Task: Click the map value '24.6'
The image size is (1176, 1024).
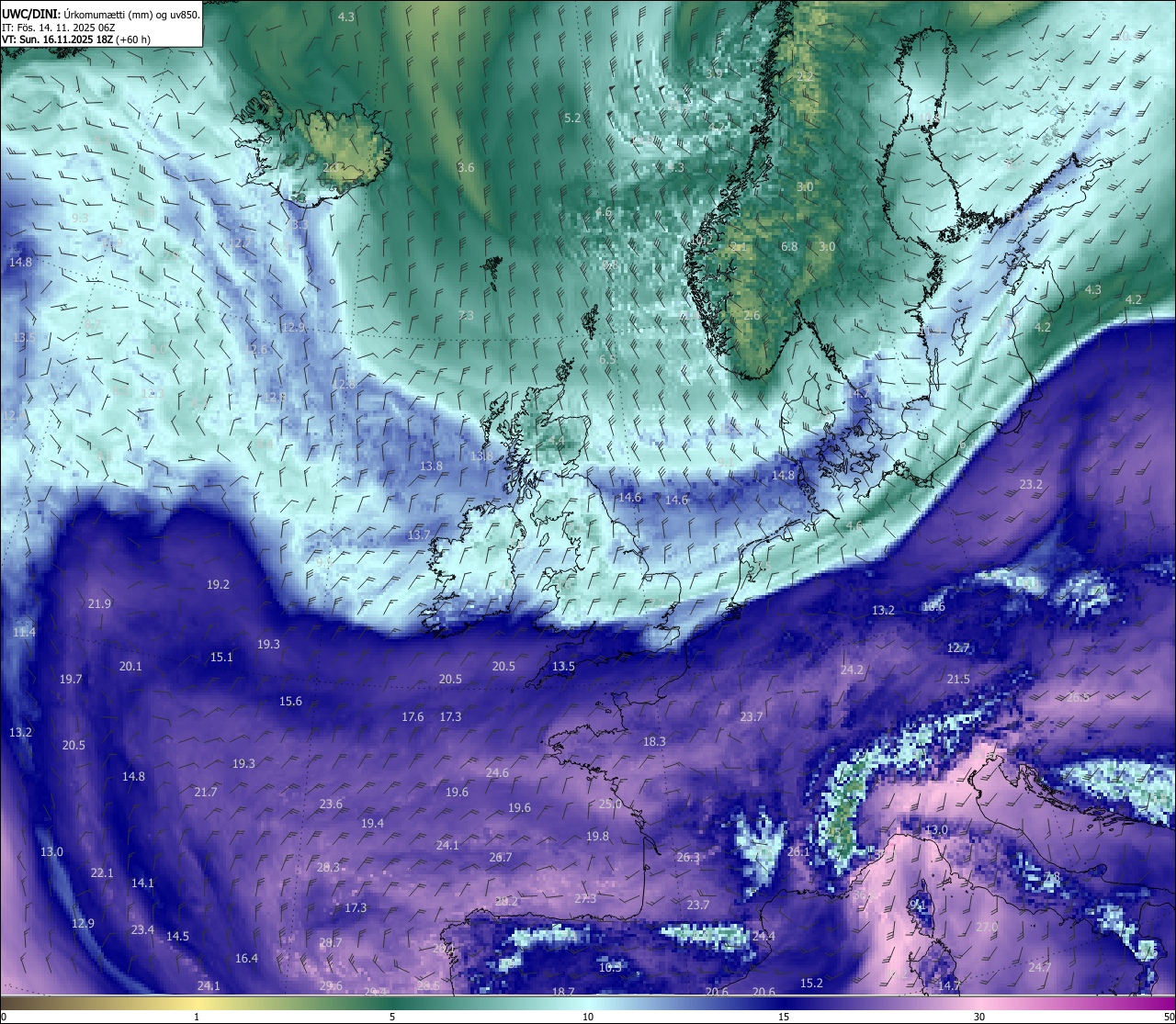Action: [x=497, y=772]
